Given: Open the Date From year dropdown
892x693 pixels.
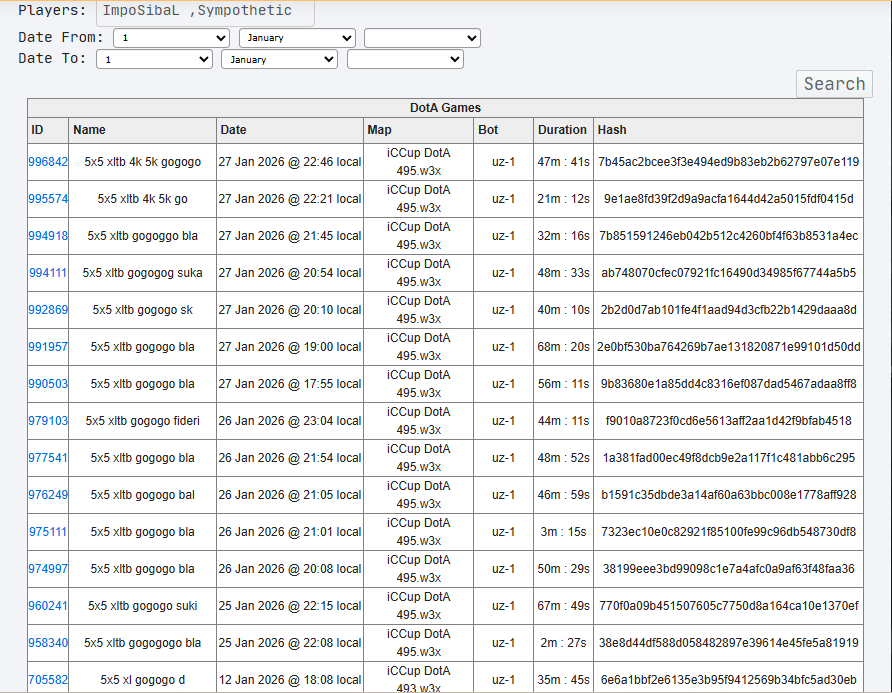Looking at the screenshot, I should click(422, 38).
